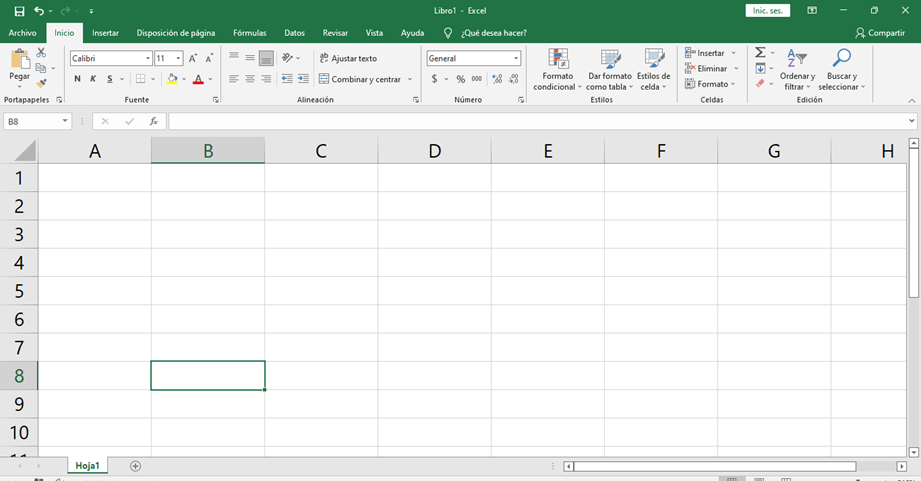The image size is (921, 481).
Task: Apply the yellow fill color swatch
Action: tap(172, 79)
